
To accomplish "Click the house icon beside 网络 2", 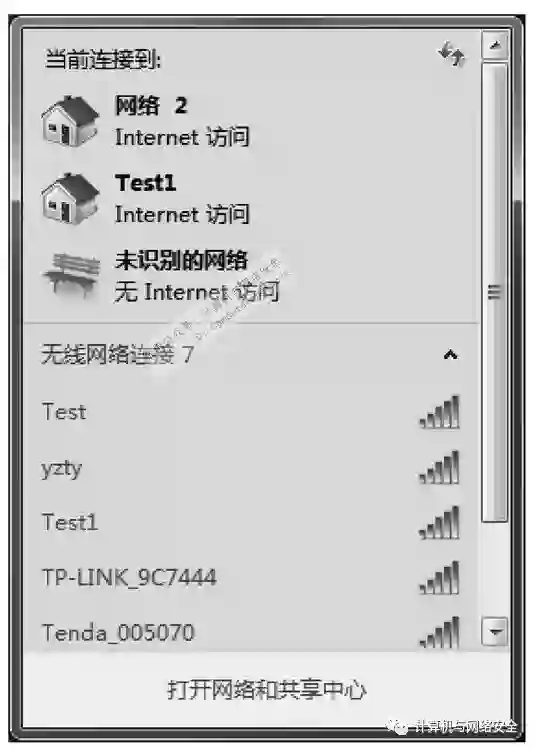I will click(70, 120).
